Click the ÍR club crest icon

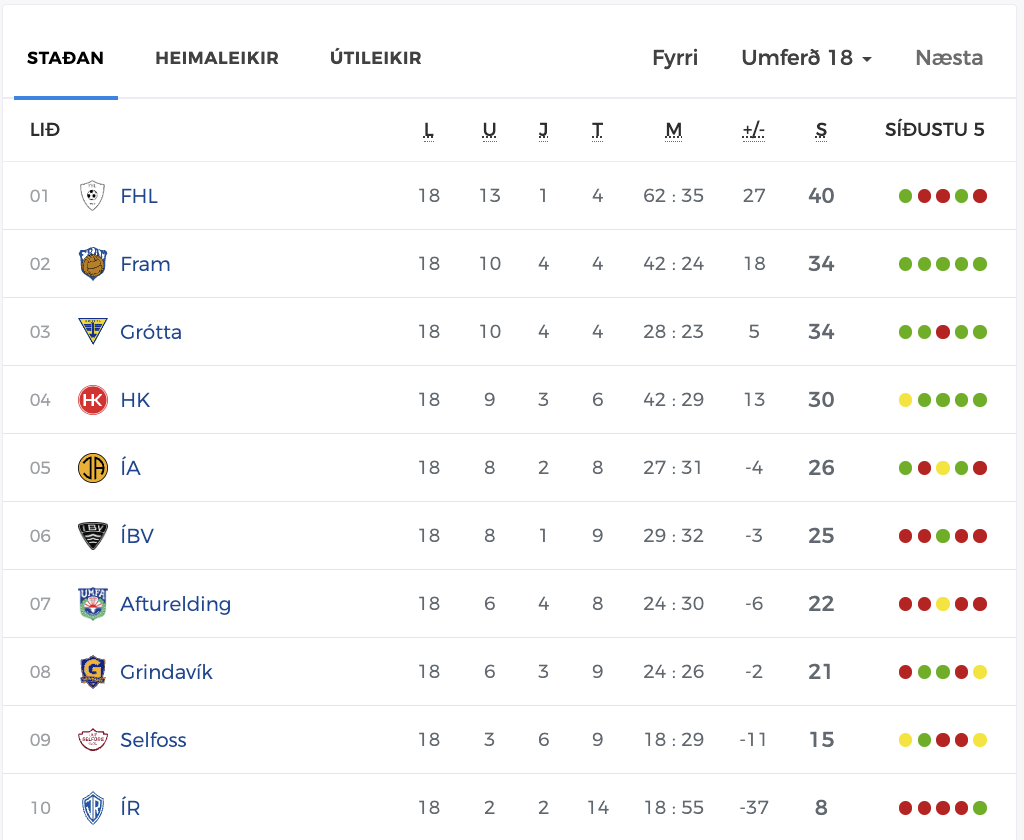coord(92,808)
